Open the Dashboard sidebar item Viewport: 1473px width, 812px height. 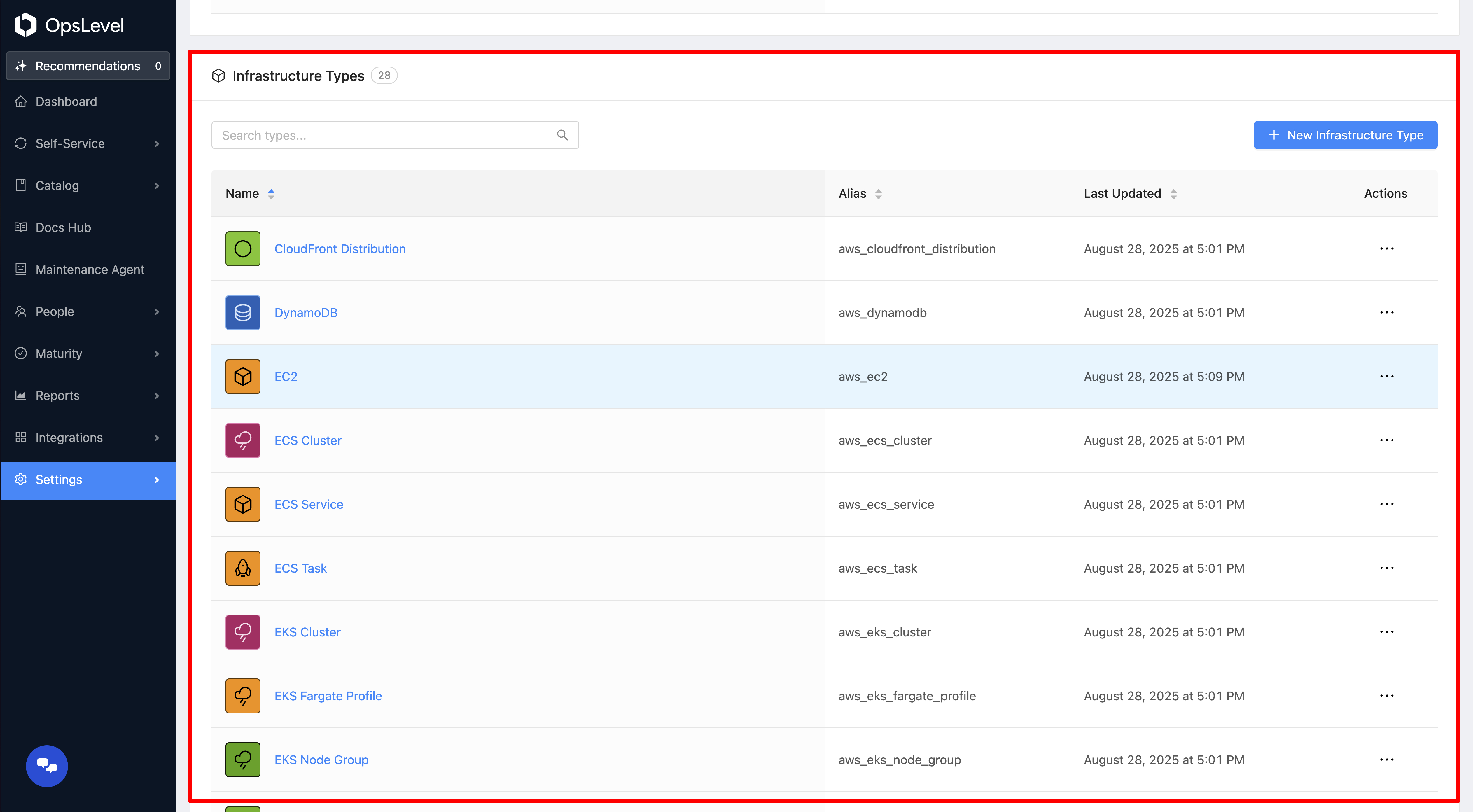[x=66, y=101]
